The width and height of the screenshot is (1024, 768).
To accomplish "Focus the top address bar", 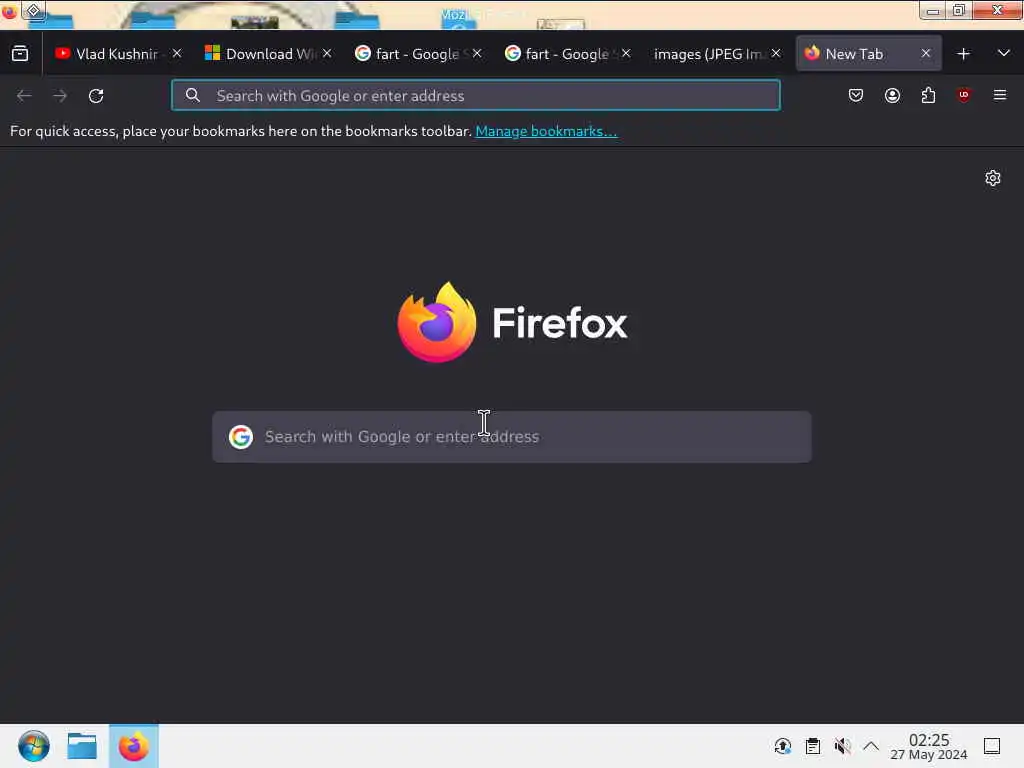I will (475, 95).
